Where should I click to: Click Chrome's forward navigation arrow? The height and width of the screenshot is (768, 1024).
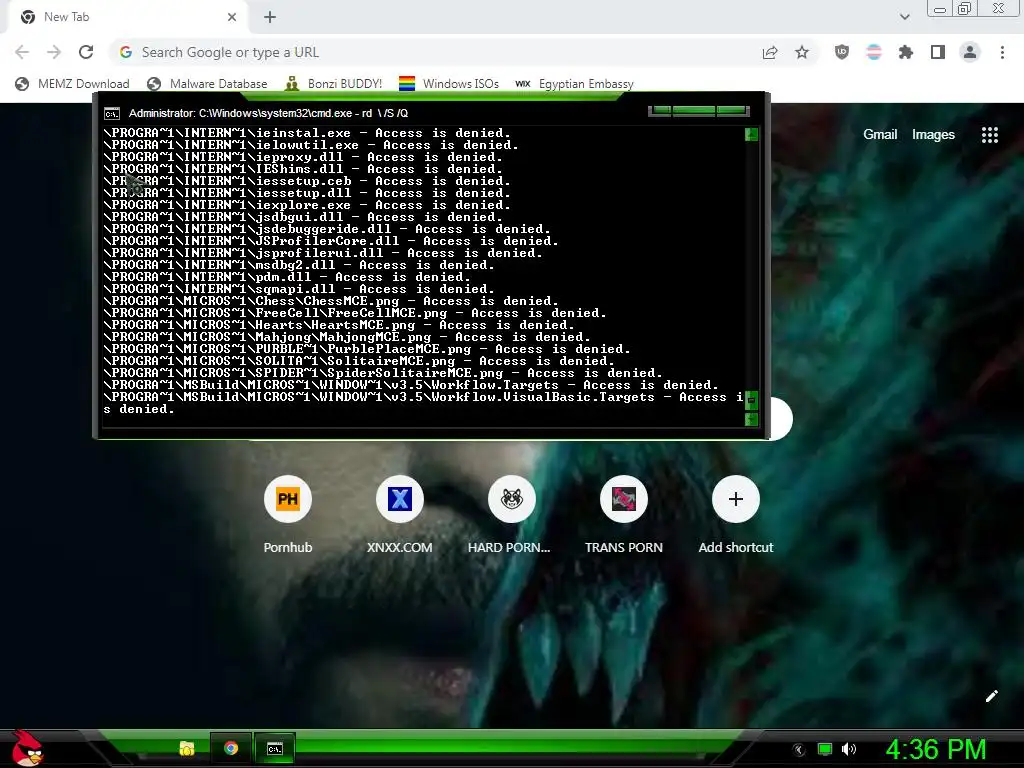tap(54, 52)
